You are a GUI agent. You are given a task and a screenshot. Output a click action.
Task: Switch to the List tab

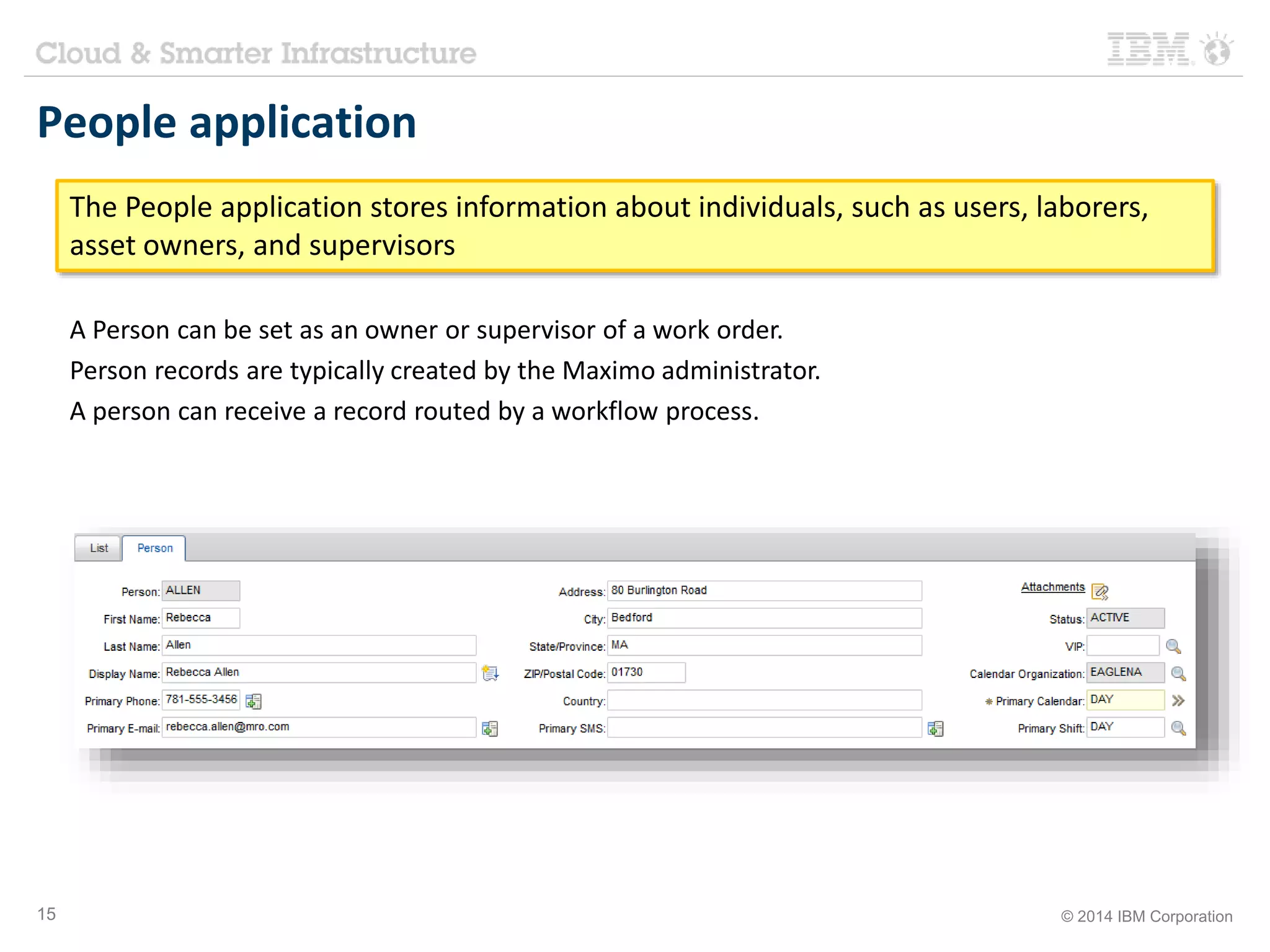98,549
